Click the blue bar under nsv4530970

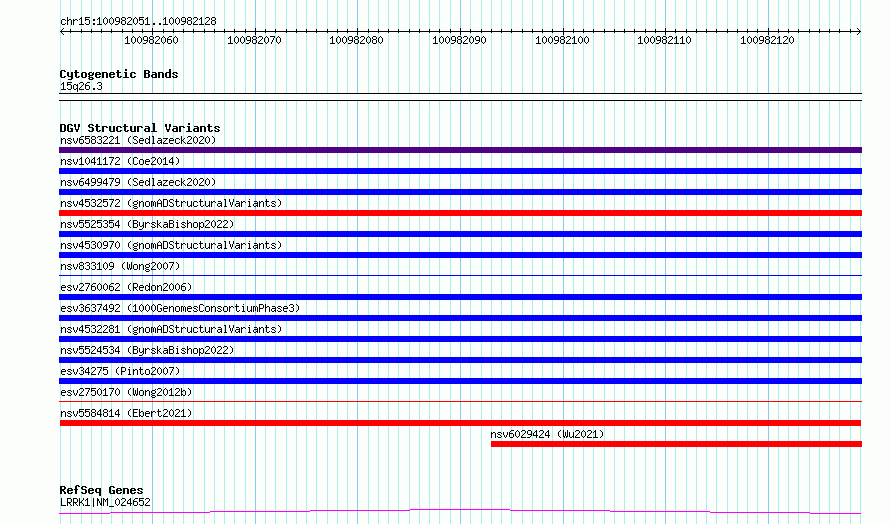(460, 255)
